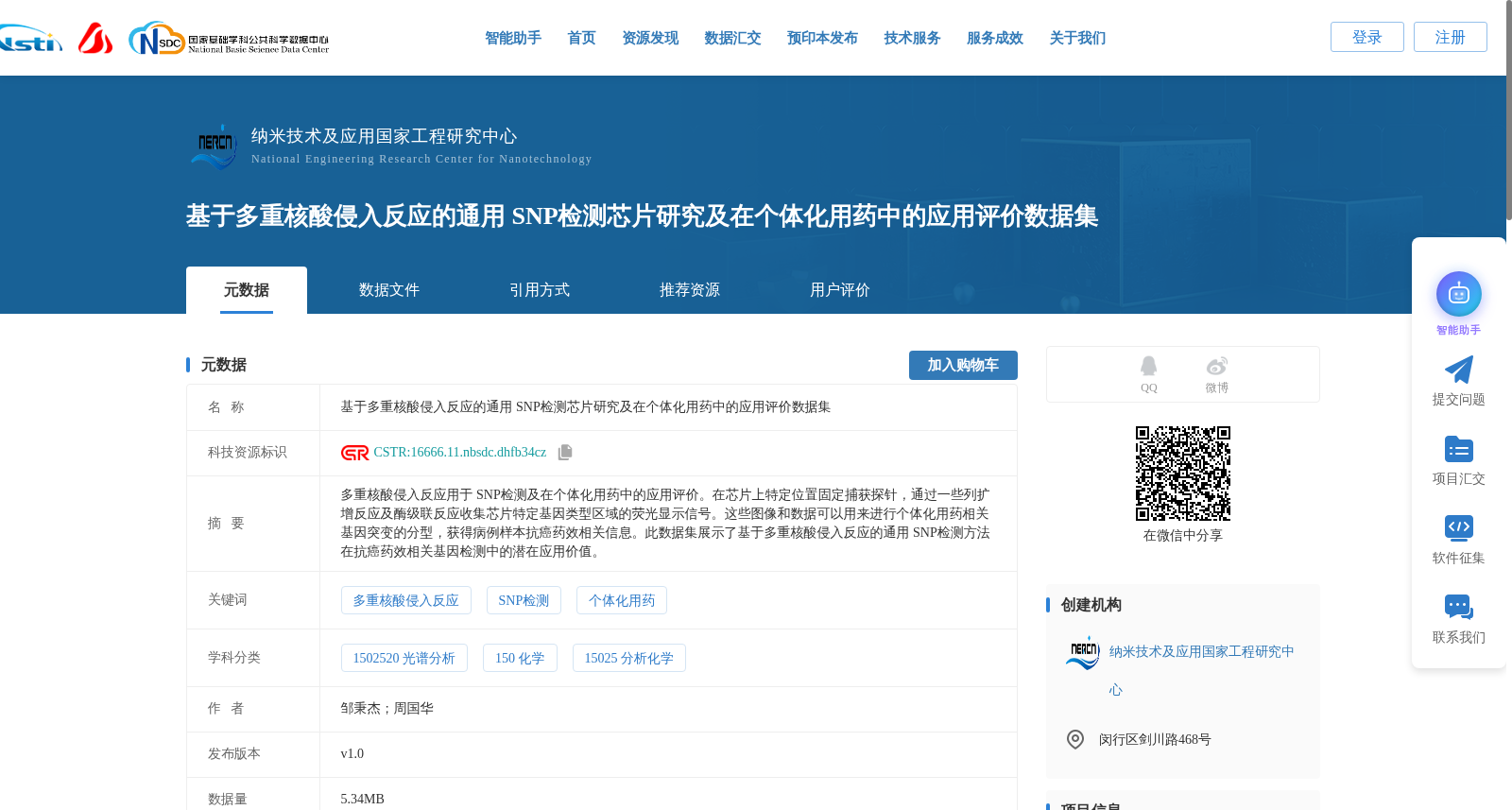Click the 登录 button
The image size is (1512, 810).
point(1367,37)
